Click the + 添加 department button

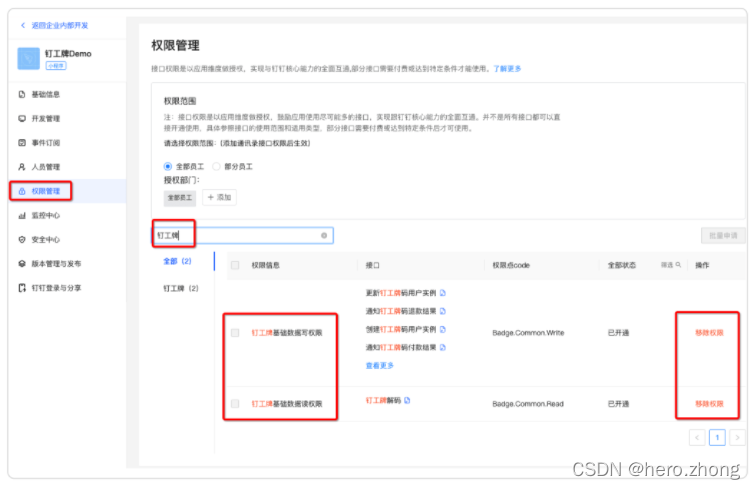219,197
